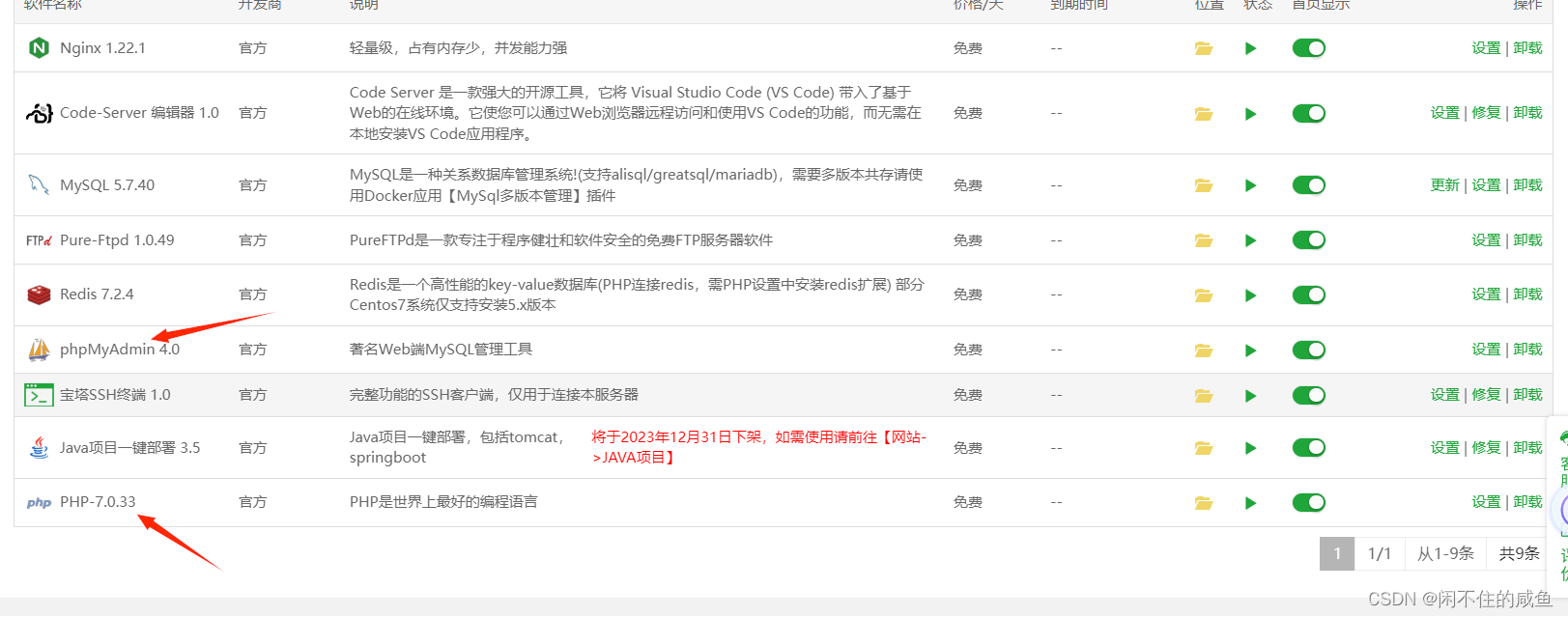
Task: Open Code-Server 设置 settings
Action: click(x=1445, y=113)
